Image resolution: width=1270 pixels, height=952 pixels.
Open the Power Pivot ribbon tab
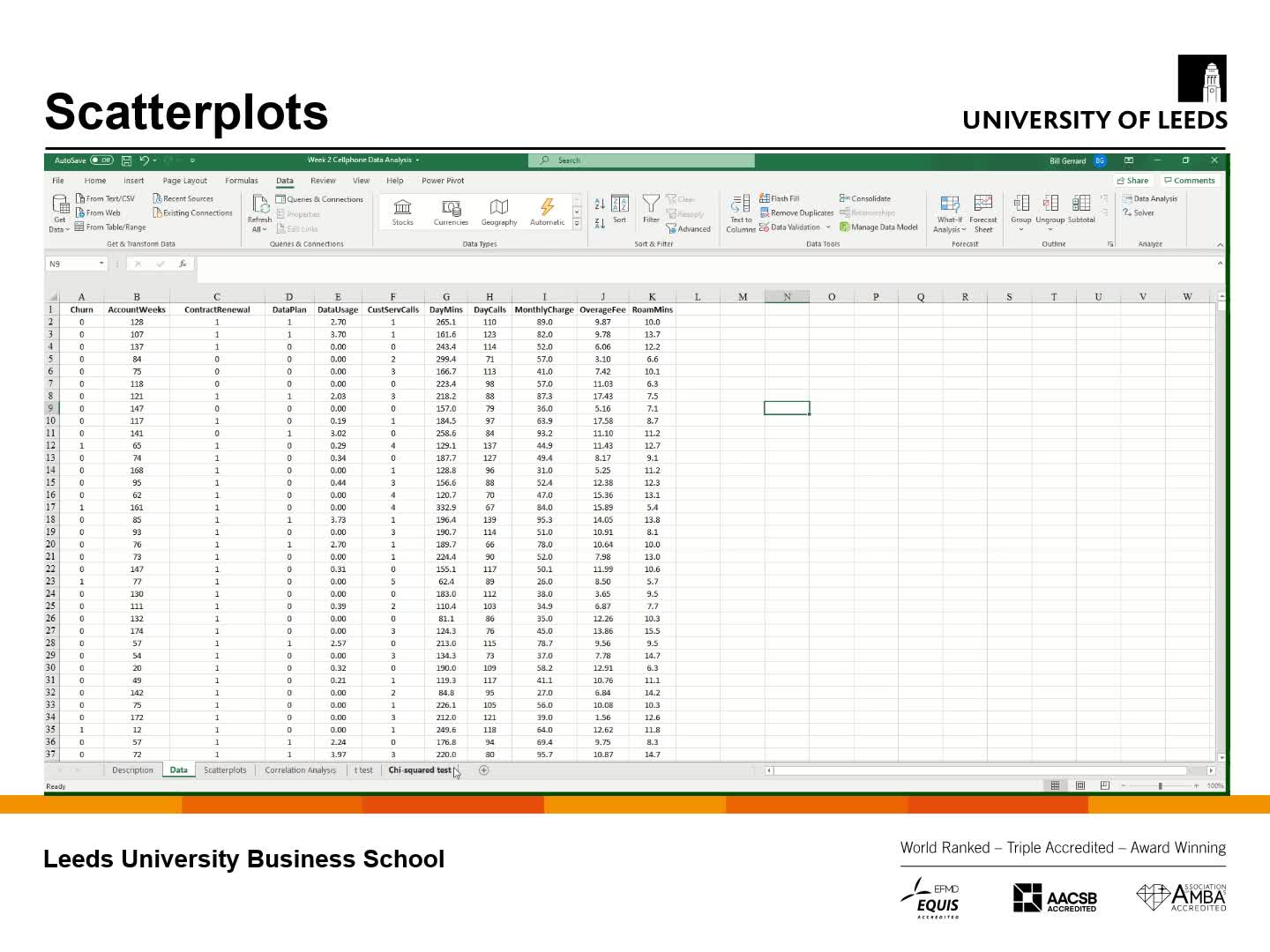443,181
